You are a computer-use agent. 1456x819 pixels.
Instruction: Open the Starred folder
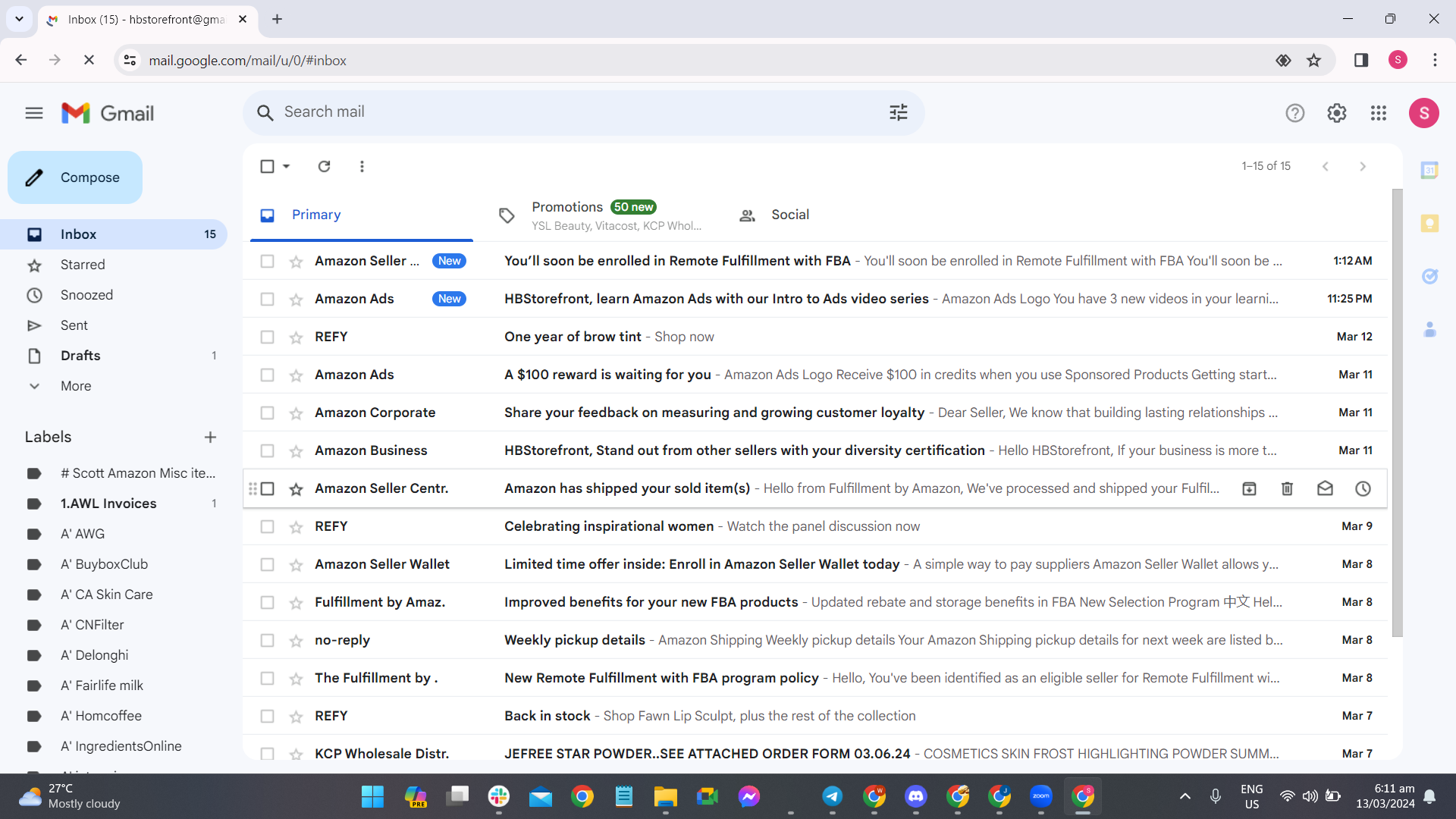click(x=83, y=265)
